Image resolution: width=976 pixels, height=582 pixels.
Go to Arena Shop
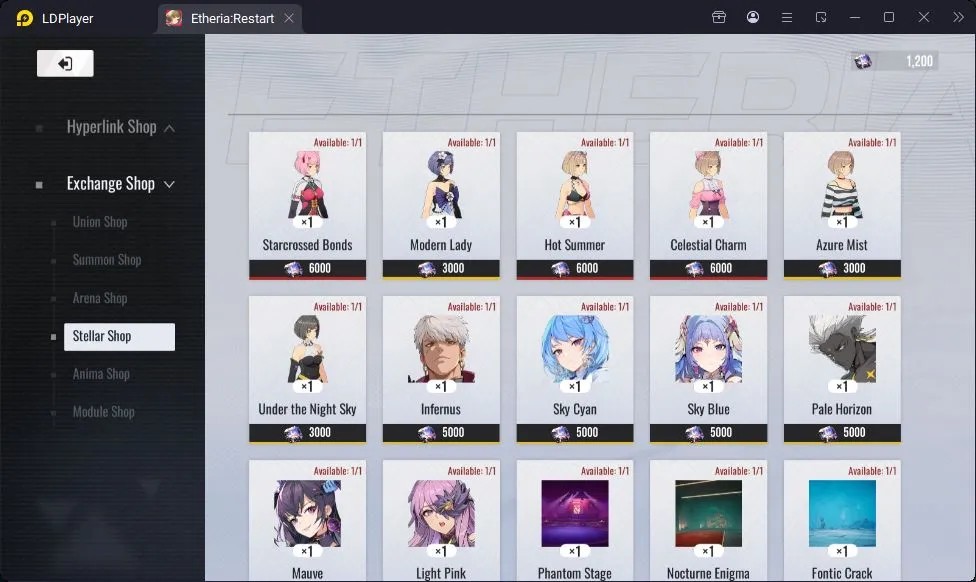click(100, 298)
